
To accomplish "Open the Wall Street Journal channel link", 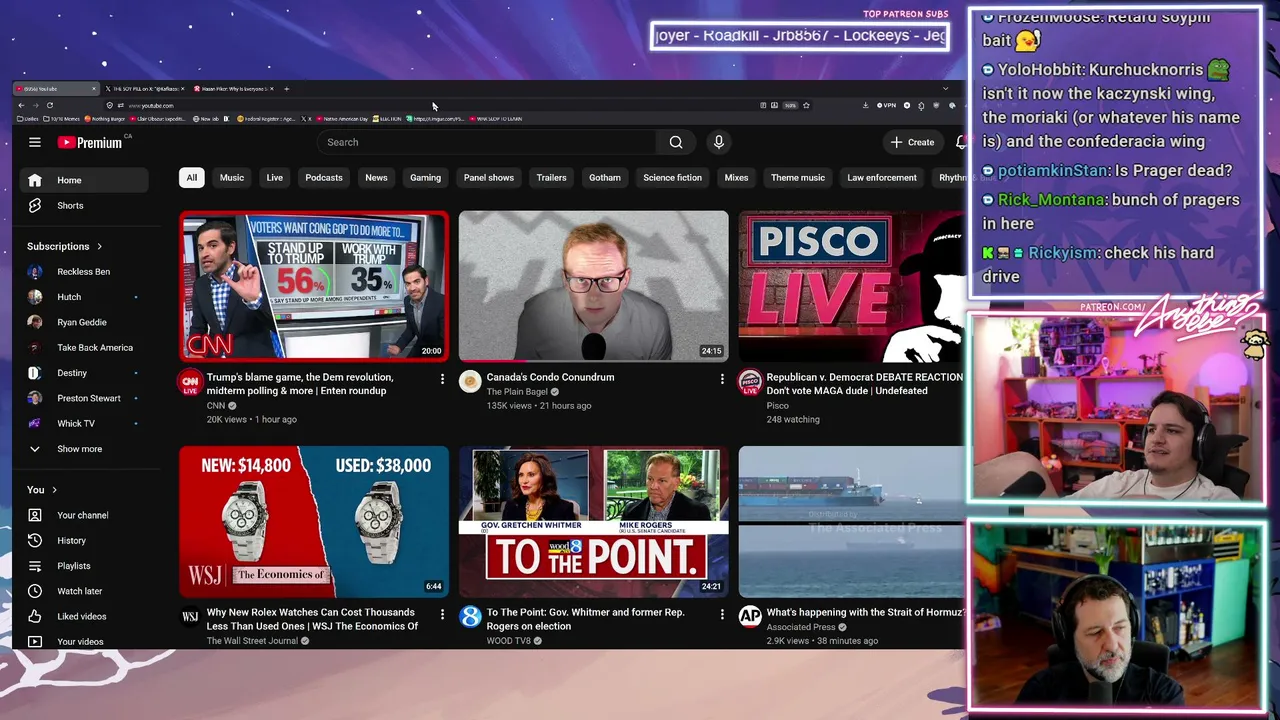I will 252,641.
